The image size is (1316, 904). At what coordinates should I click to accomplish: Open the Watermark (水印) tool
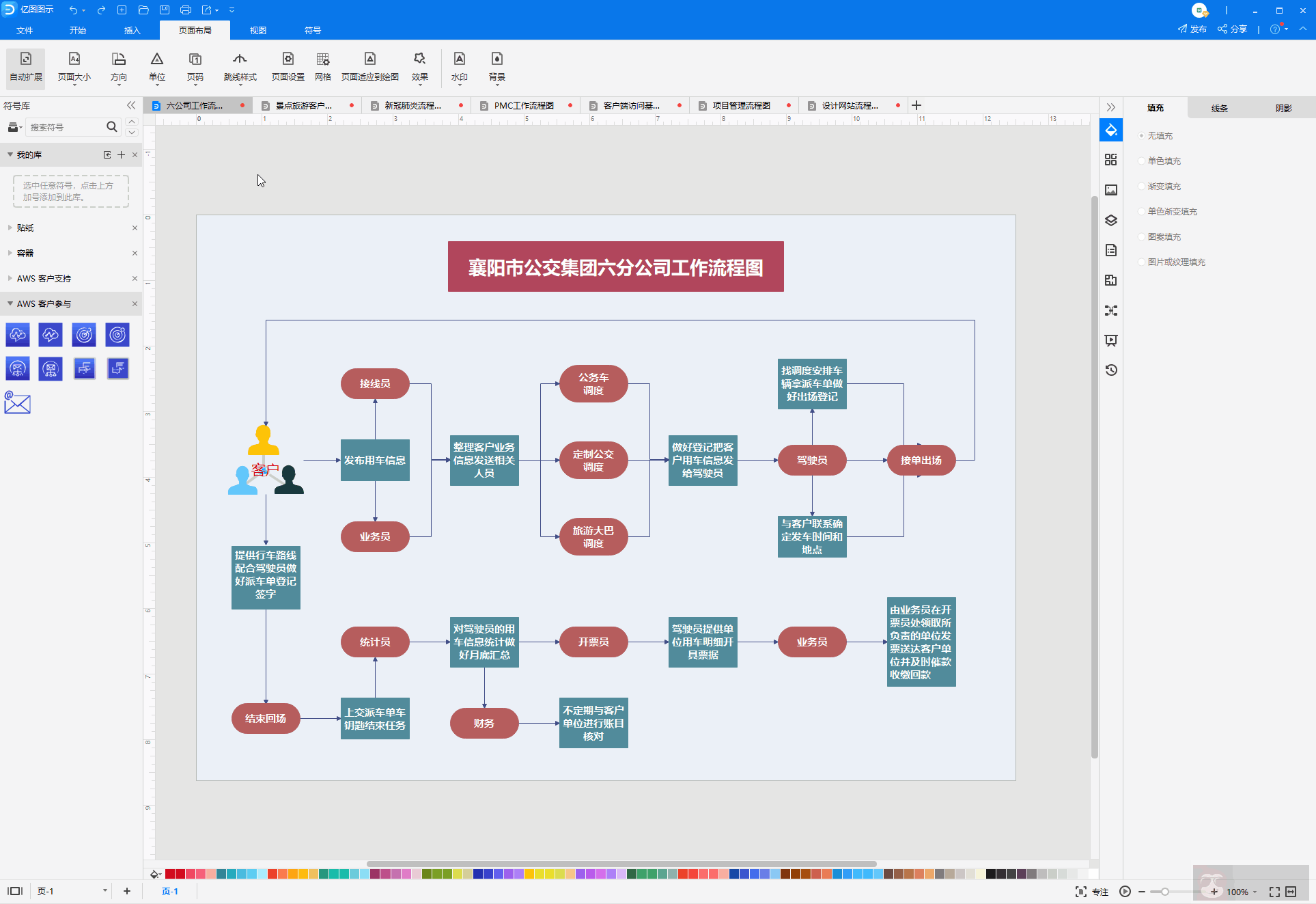pyautogui.click(x=459, y=67)
